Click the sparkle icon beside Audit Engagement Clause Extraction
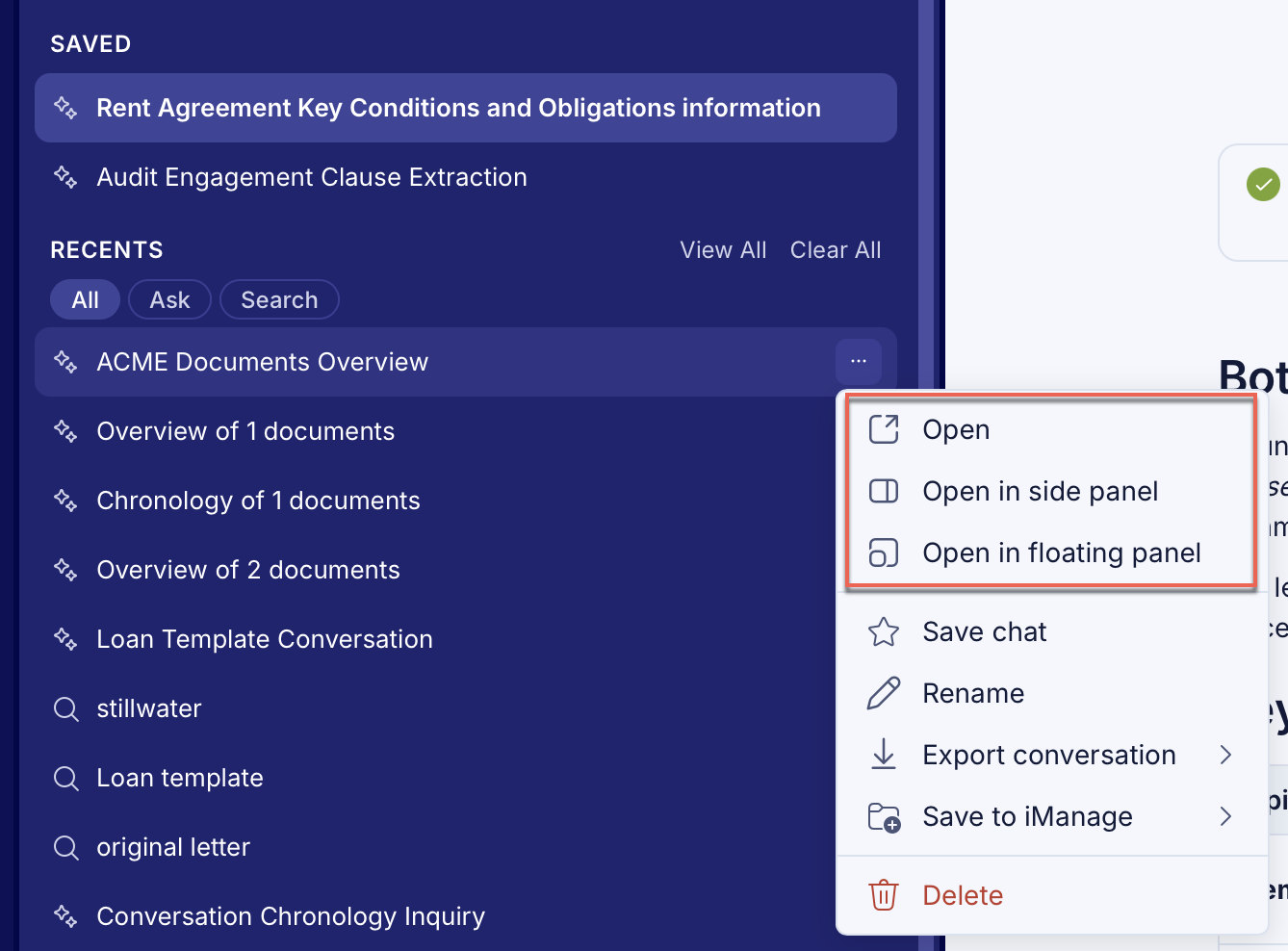The width and height of the screenshot is (1288, 951). click(65, 177)
